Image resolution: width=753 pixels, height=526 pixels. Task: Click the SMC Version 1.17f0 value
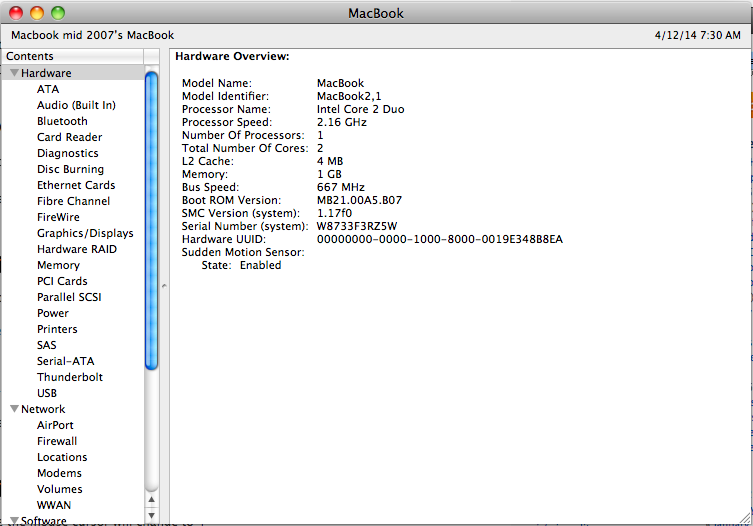[334, 213]
